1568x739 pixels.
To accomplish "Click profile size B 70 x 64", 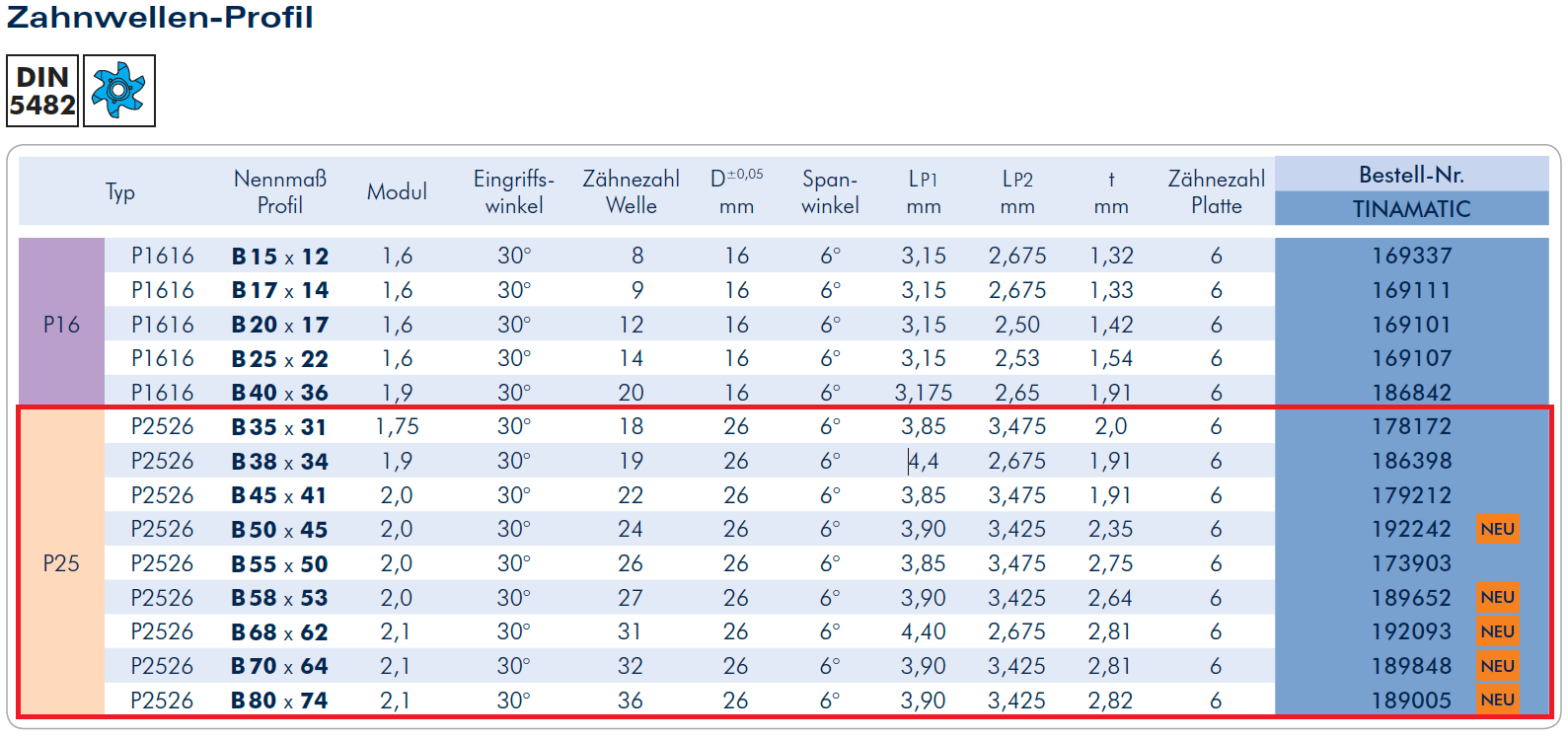I will (x=280, y=666).
